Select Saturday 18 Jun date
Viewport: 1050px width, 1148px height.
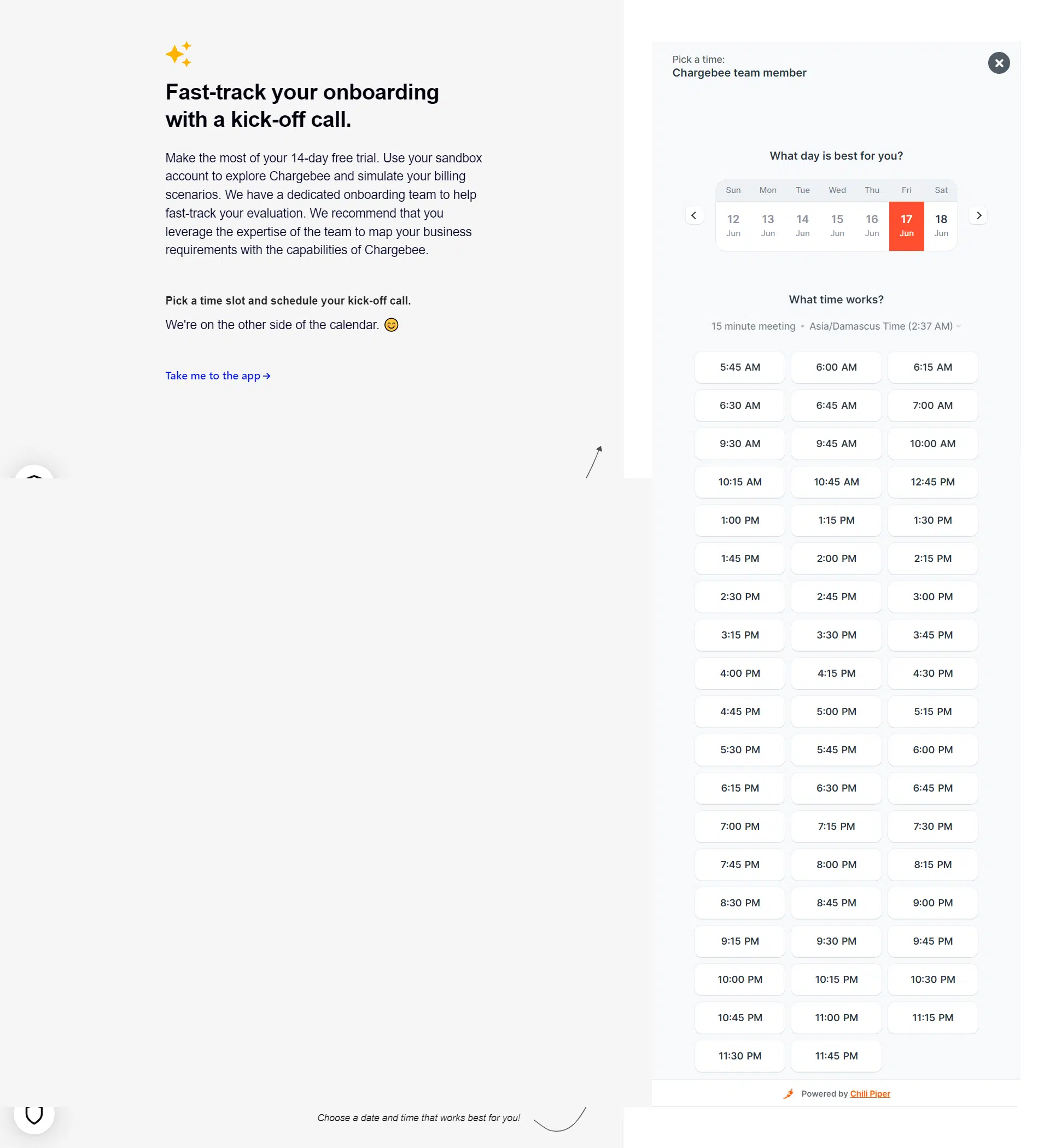click(x=941, y=225)
